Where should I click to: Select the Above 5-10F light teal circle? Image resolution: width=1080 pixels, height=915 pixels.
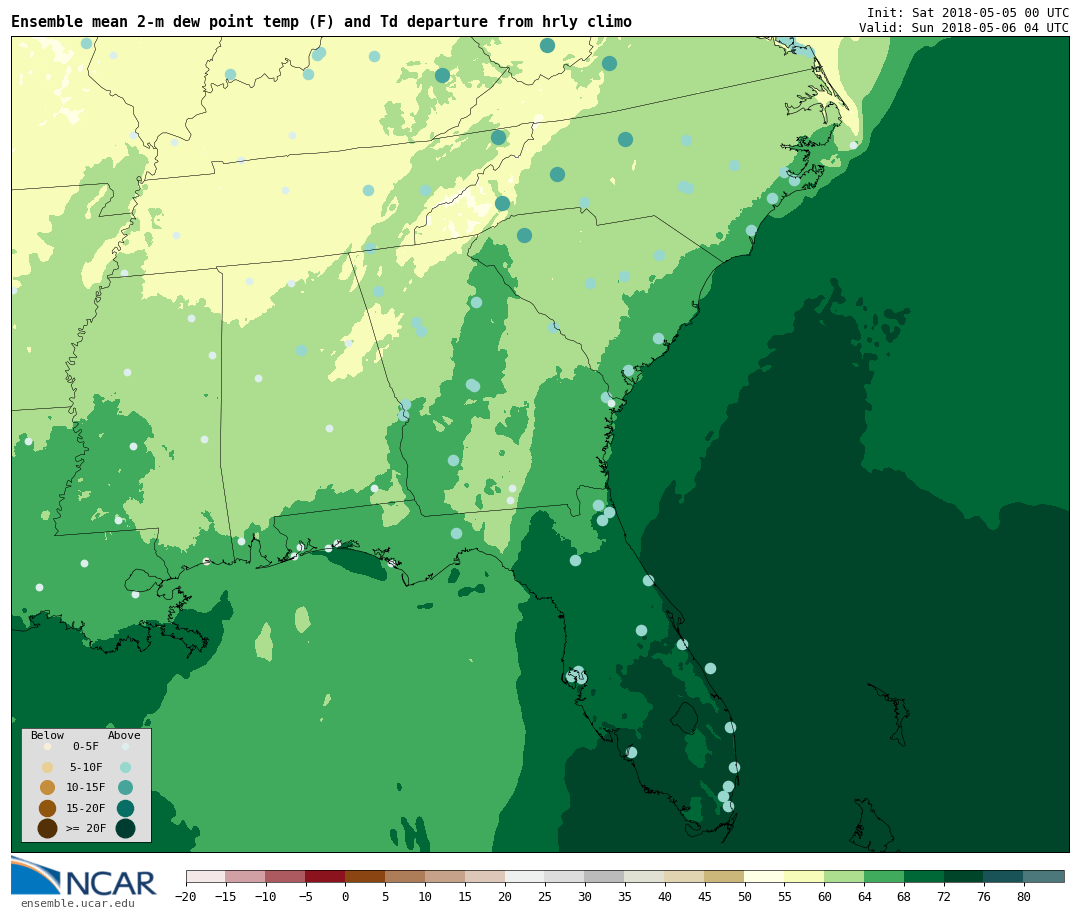[x=125, y=767]
